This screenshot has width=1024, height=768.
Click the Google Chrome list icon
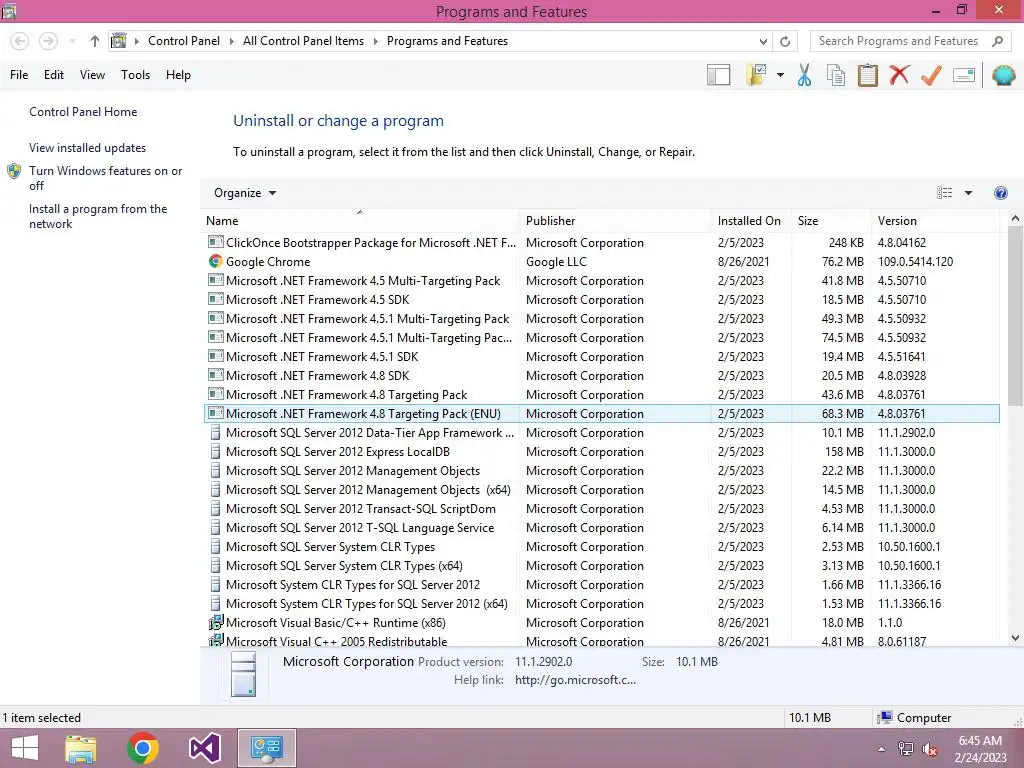(x=216, y=261)
